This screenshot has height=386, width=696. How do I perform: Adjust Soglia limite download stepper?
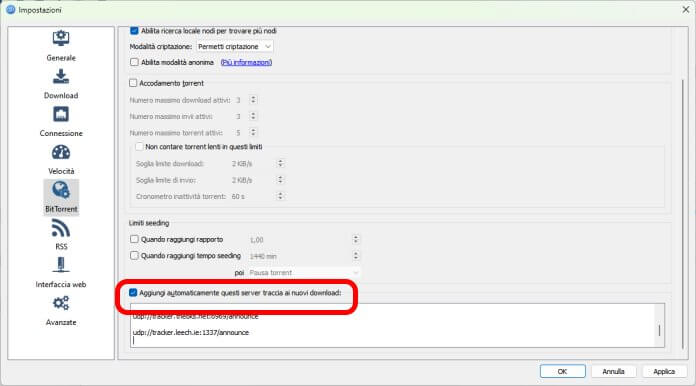point(280,163)
